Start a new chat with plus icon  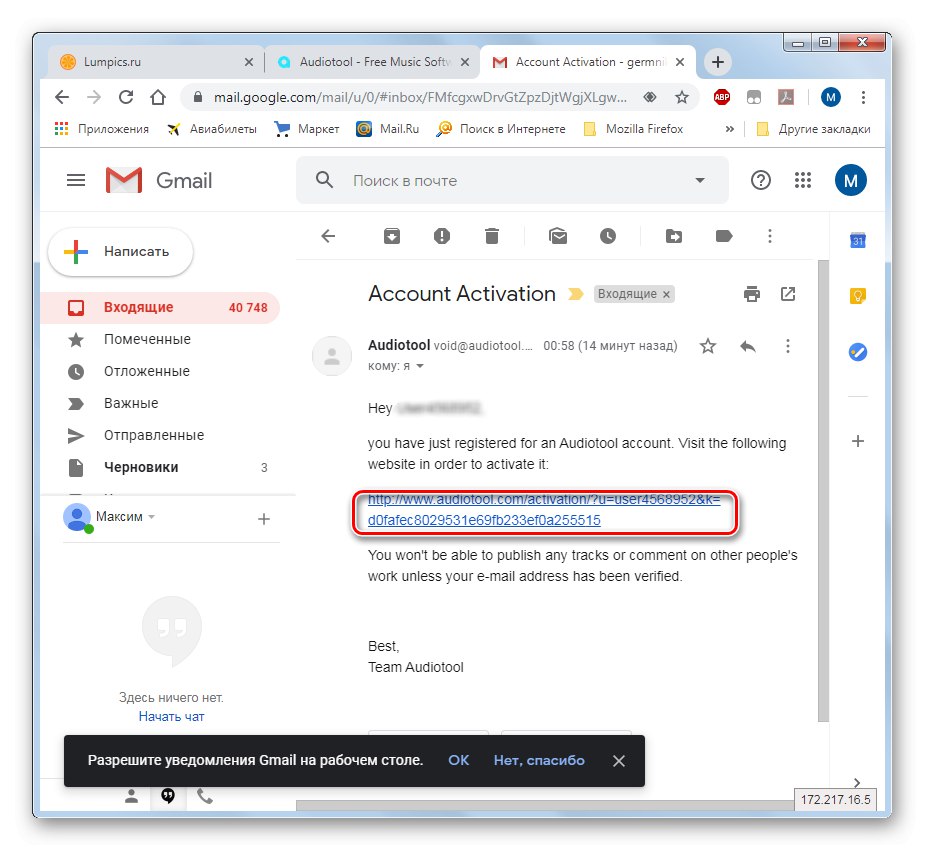tap(264, 519)
